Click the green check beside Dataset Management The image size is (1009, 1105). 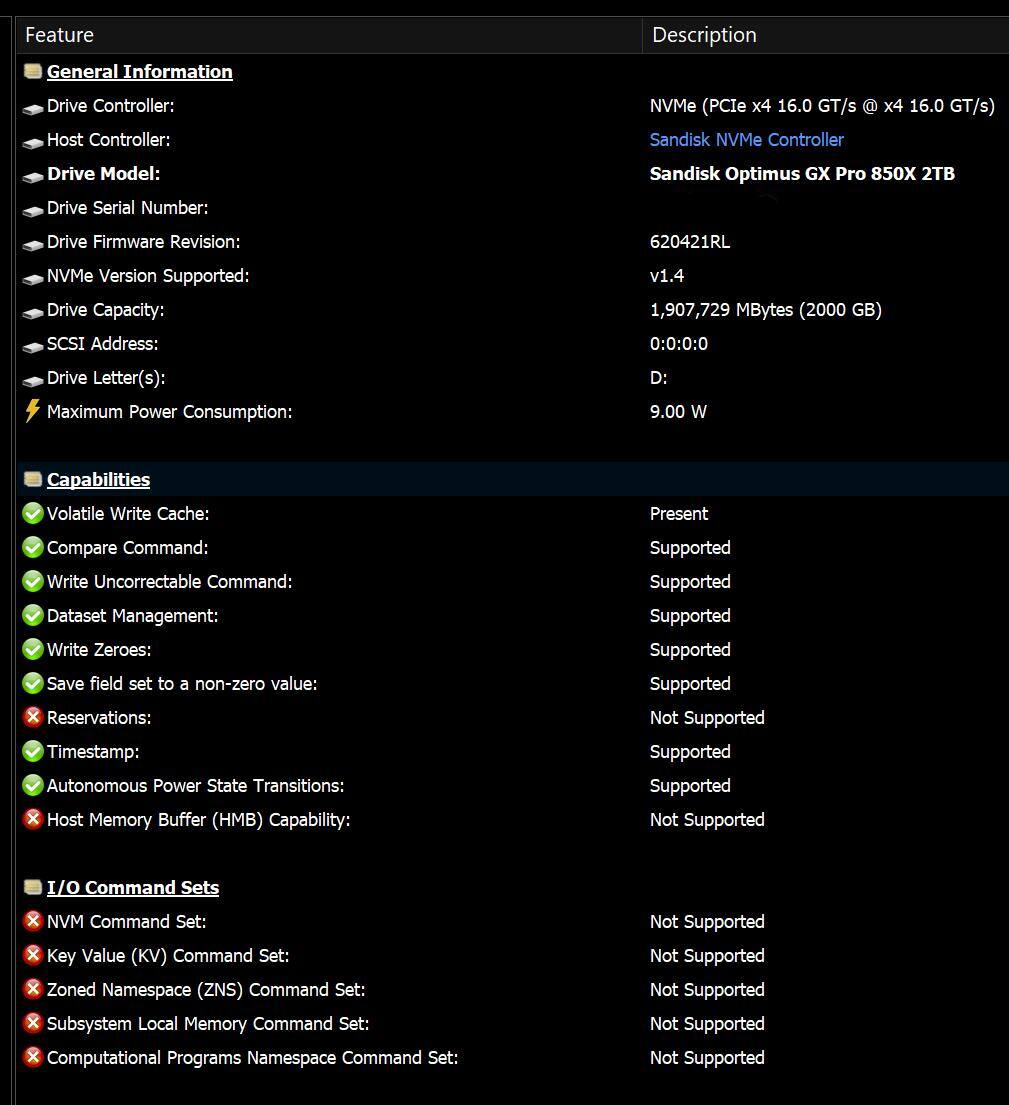point(32,615)
